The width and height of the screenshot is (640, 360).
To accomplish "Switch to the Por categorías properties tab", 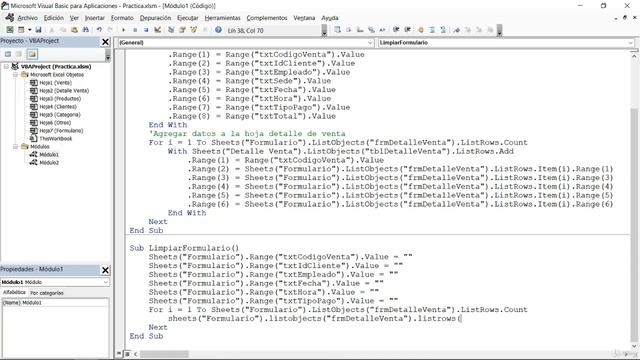I will point(47,293).
